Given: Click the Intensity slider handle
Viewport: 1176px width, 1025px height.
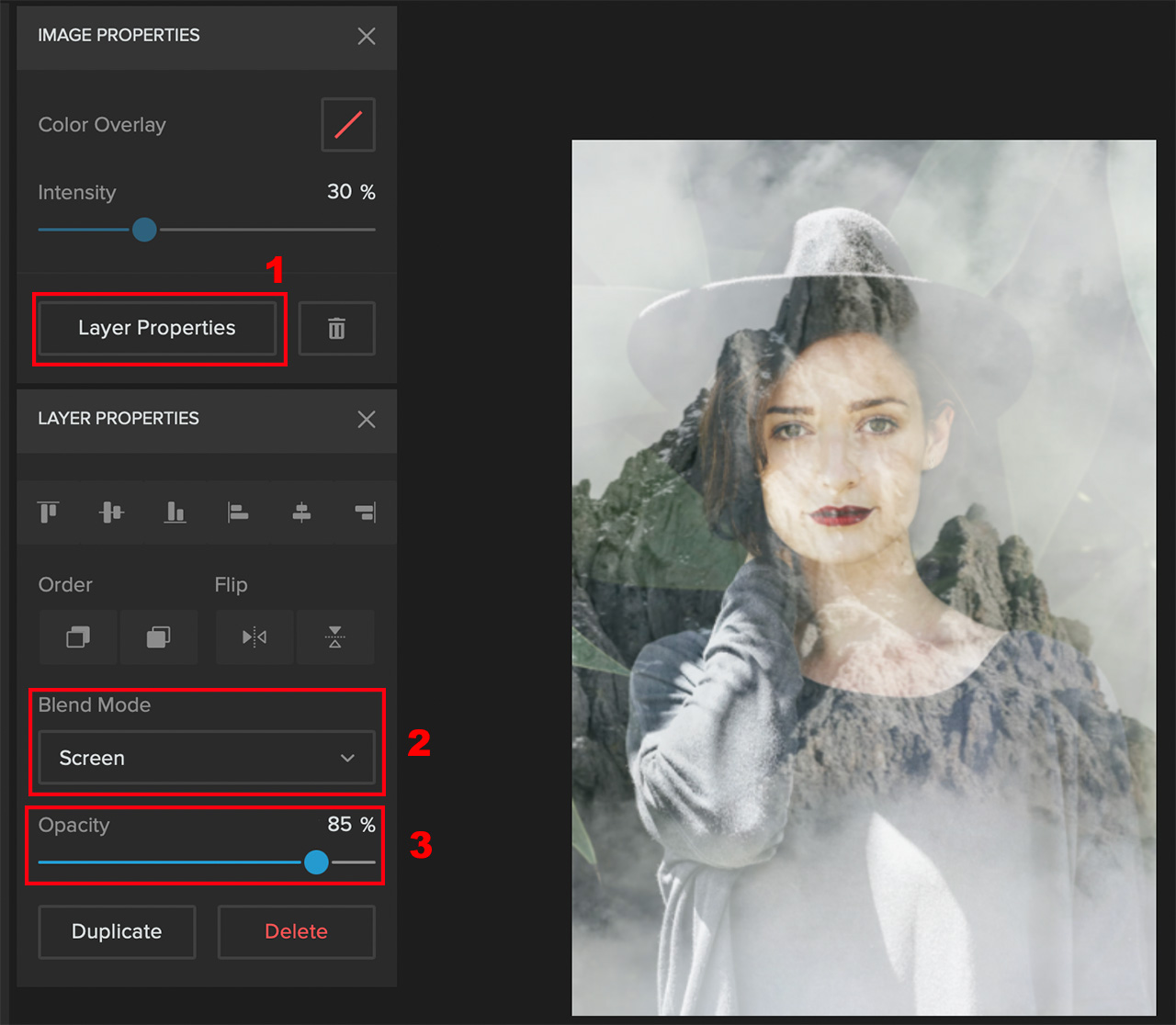Looking at the screenshot, I should coord(144,230).
